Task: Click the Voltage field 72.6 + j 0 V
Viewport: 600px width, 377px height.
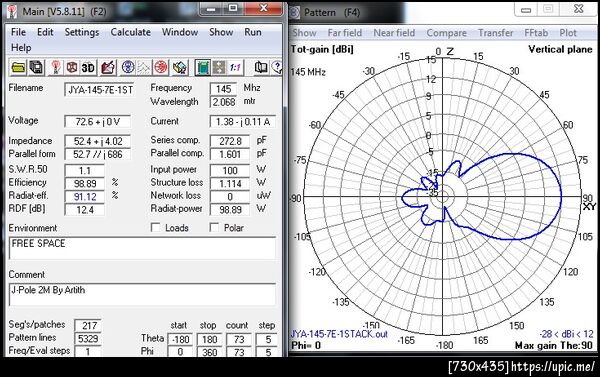Action: coord(98,122)
